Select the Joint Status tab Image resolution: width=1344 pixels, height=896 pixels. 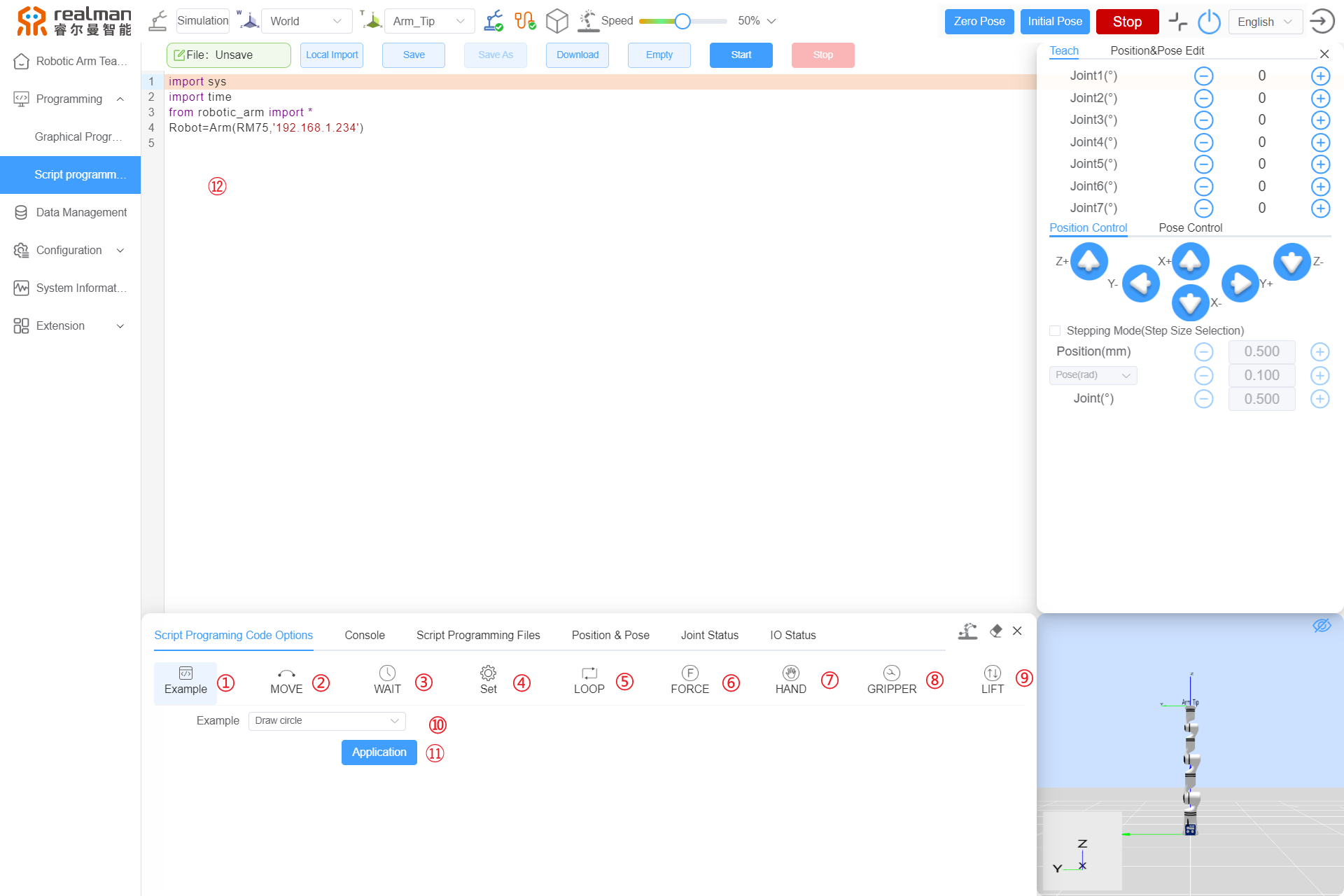click(x=709, y=635)
